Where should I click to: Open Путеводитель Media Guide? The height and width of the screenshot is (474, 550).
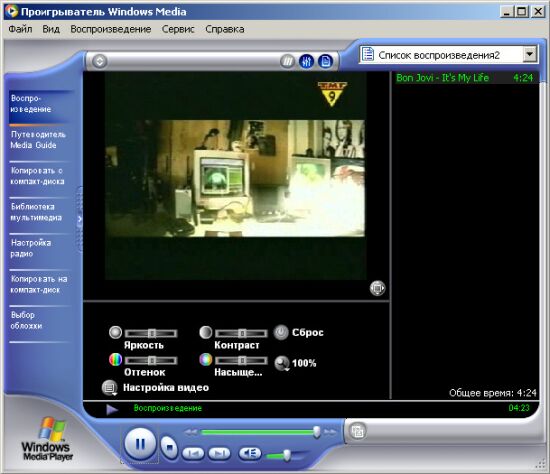39,140
